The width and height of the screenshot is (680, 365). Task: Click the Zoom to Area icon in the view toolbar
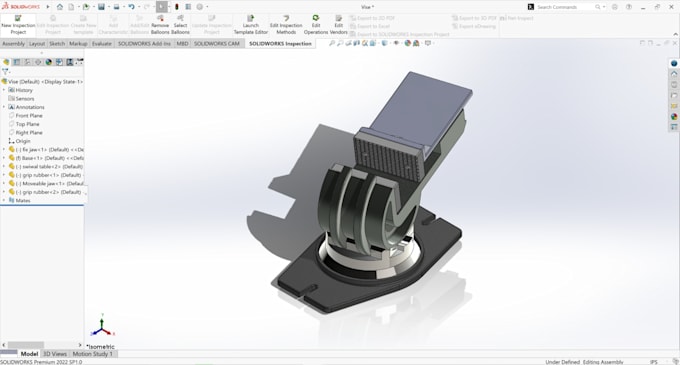pos(340,43)
